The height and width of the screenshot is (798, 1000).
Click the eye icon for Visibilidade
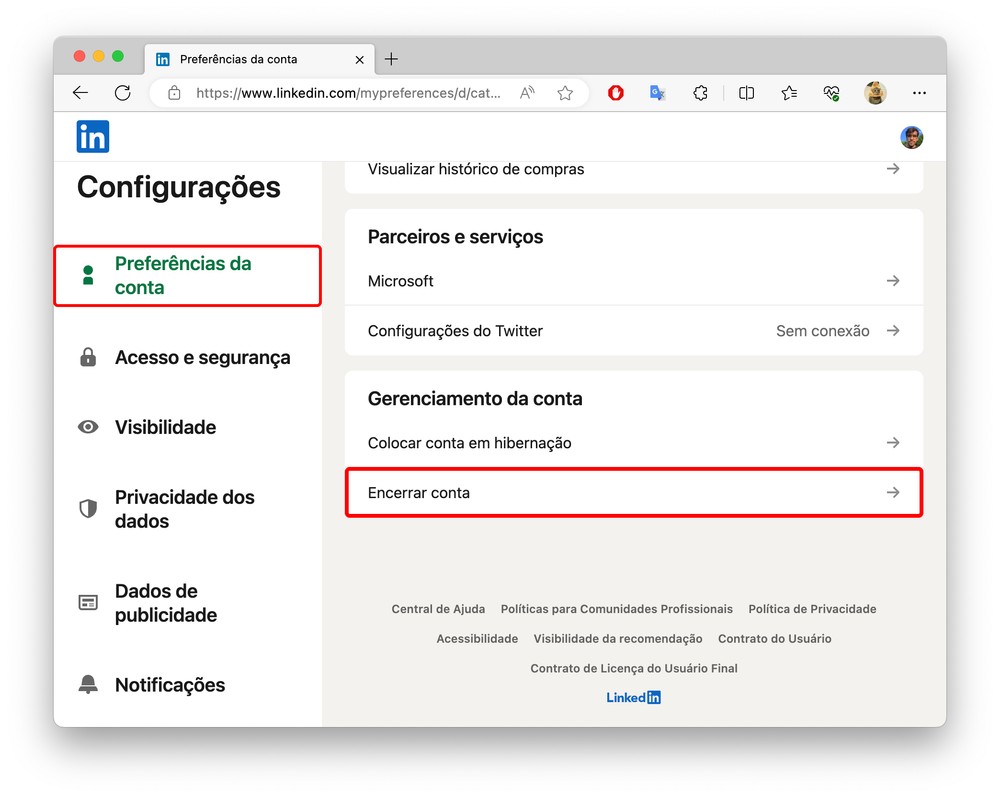pyautogui.click(x=88, y=427)
